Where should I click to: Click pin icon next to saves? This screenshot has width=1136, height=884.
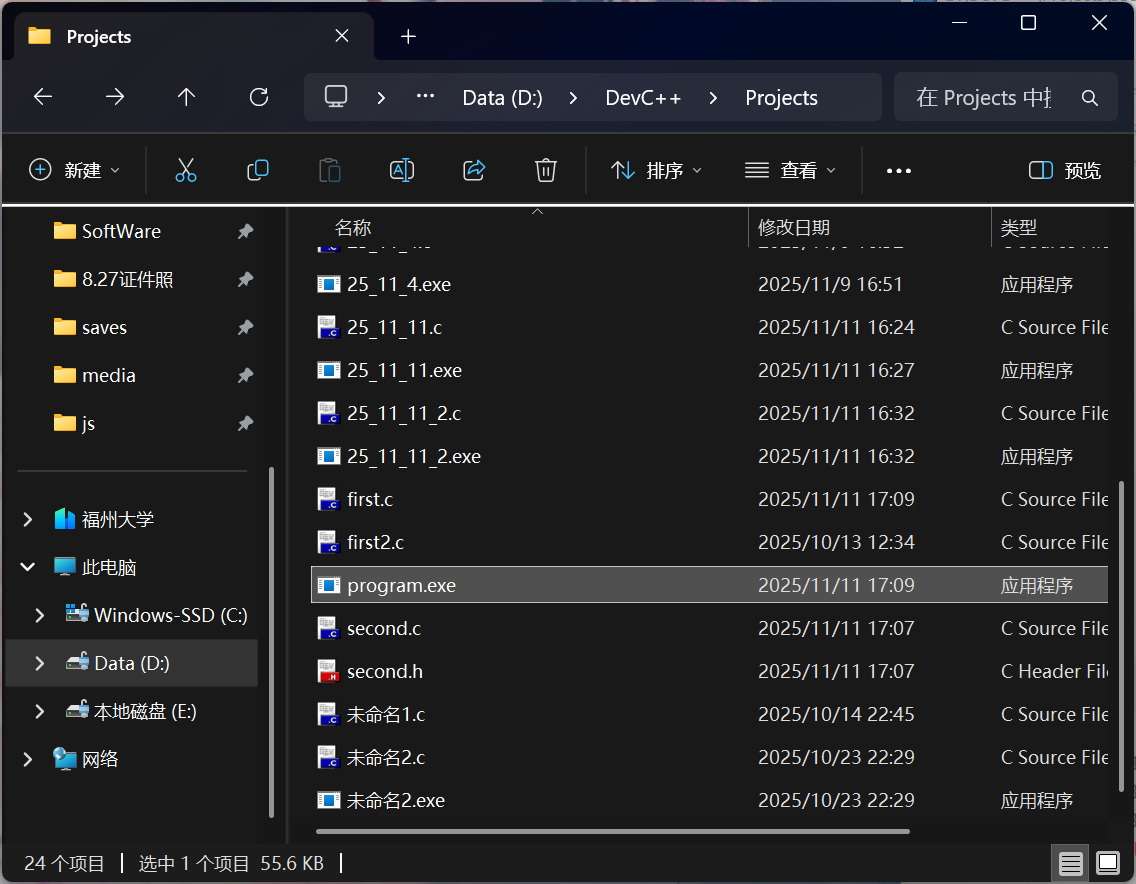click(246, 328)
